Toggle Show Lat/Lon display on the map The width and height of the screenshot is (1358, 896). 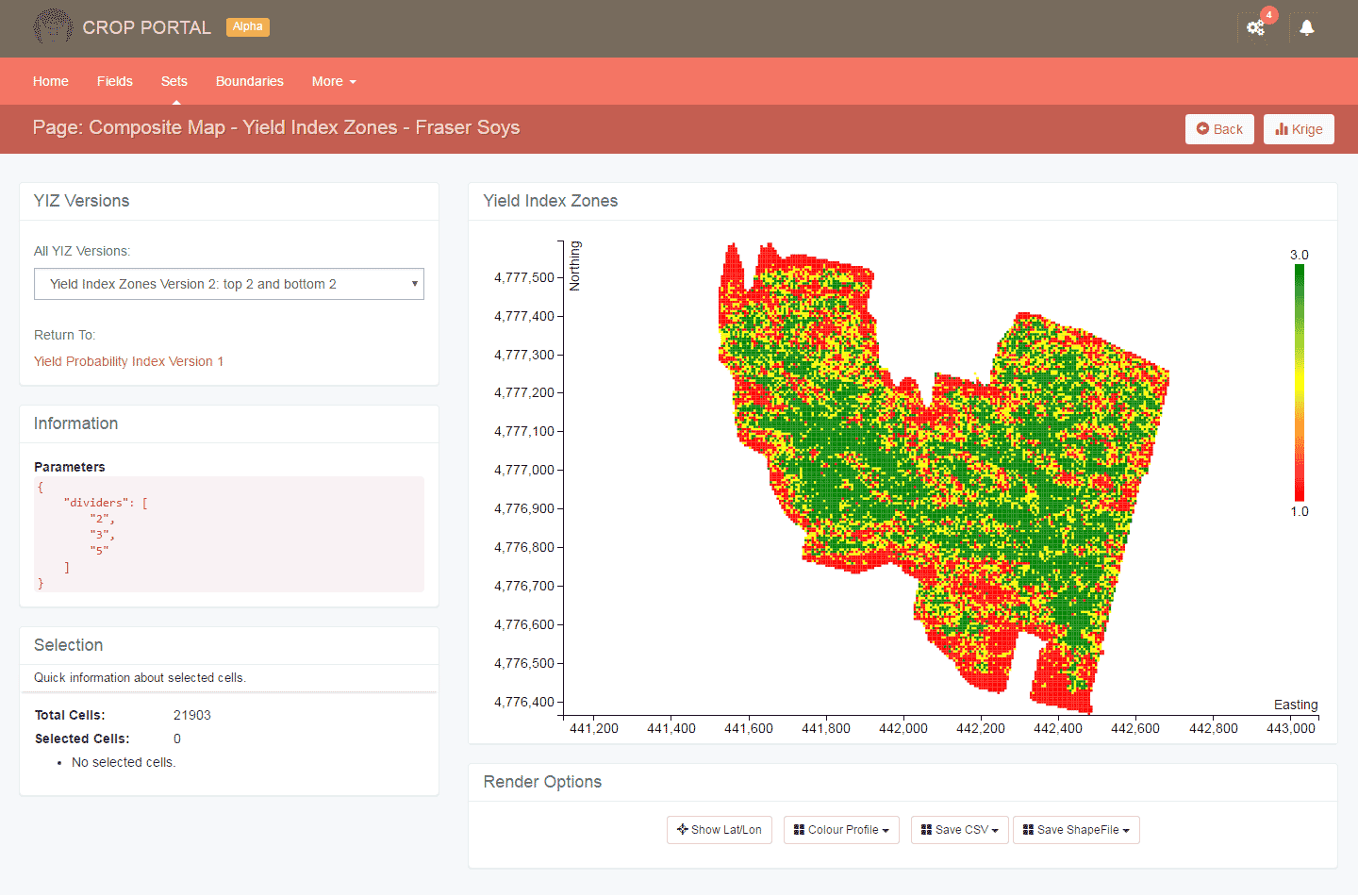(x=720, y=830)
